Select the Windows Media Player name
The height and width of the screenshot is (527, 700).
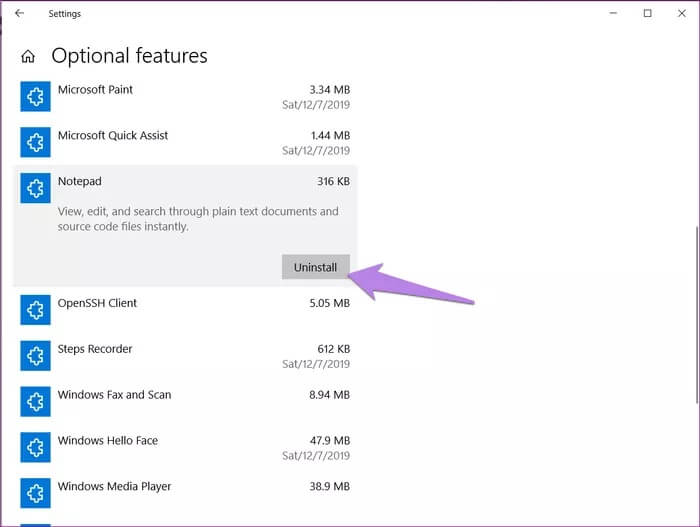pyautogui.click(x=114, y=486)
